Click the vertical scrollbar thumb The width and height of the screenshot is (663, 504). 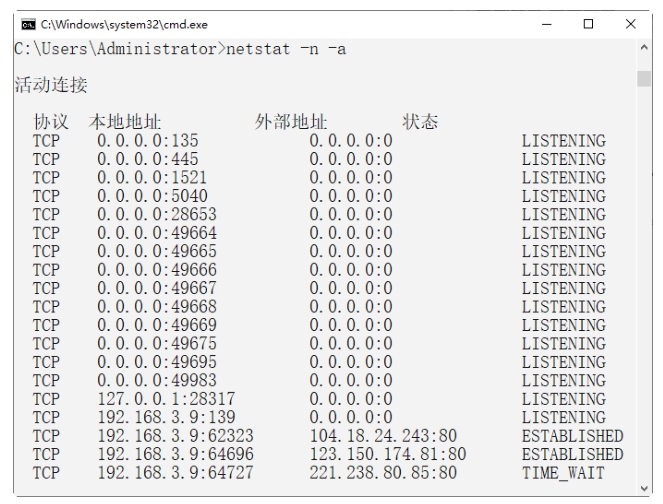click(644, 79)
